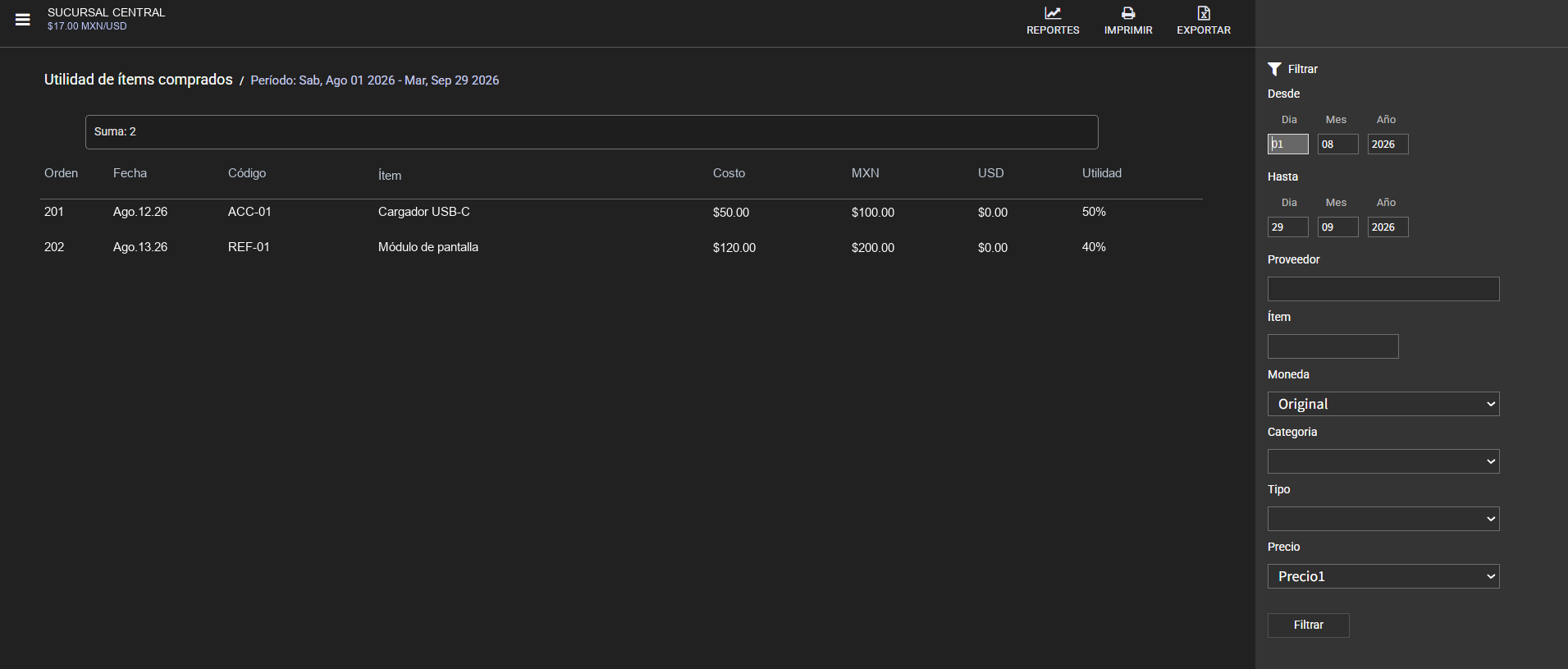Click Módulo de pantalla item name
Screen dimensions: 1568x669
tap(428, 247)
